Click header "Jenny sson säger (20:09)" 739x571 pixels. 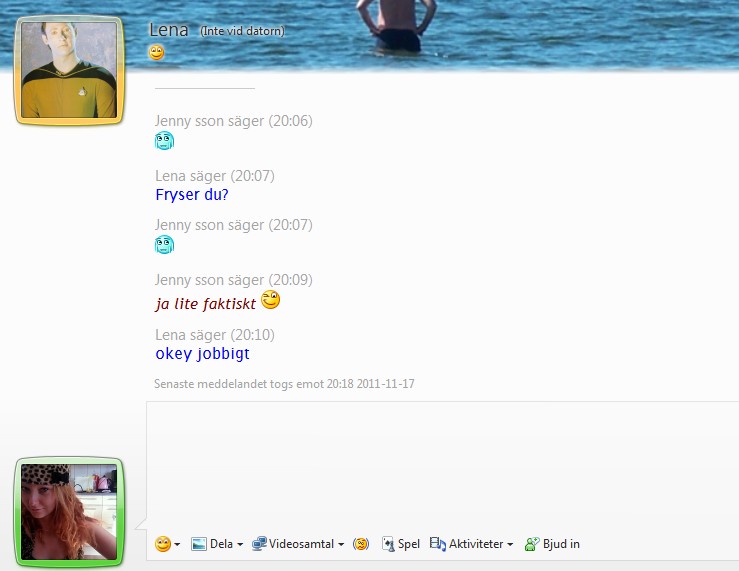click(x=234, y=280)
